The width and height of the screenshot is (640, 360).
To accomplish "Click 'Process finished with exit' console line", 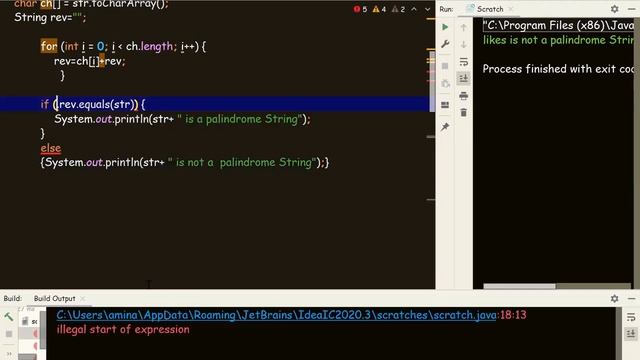I will coord(558,69).
